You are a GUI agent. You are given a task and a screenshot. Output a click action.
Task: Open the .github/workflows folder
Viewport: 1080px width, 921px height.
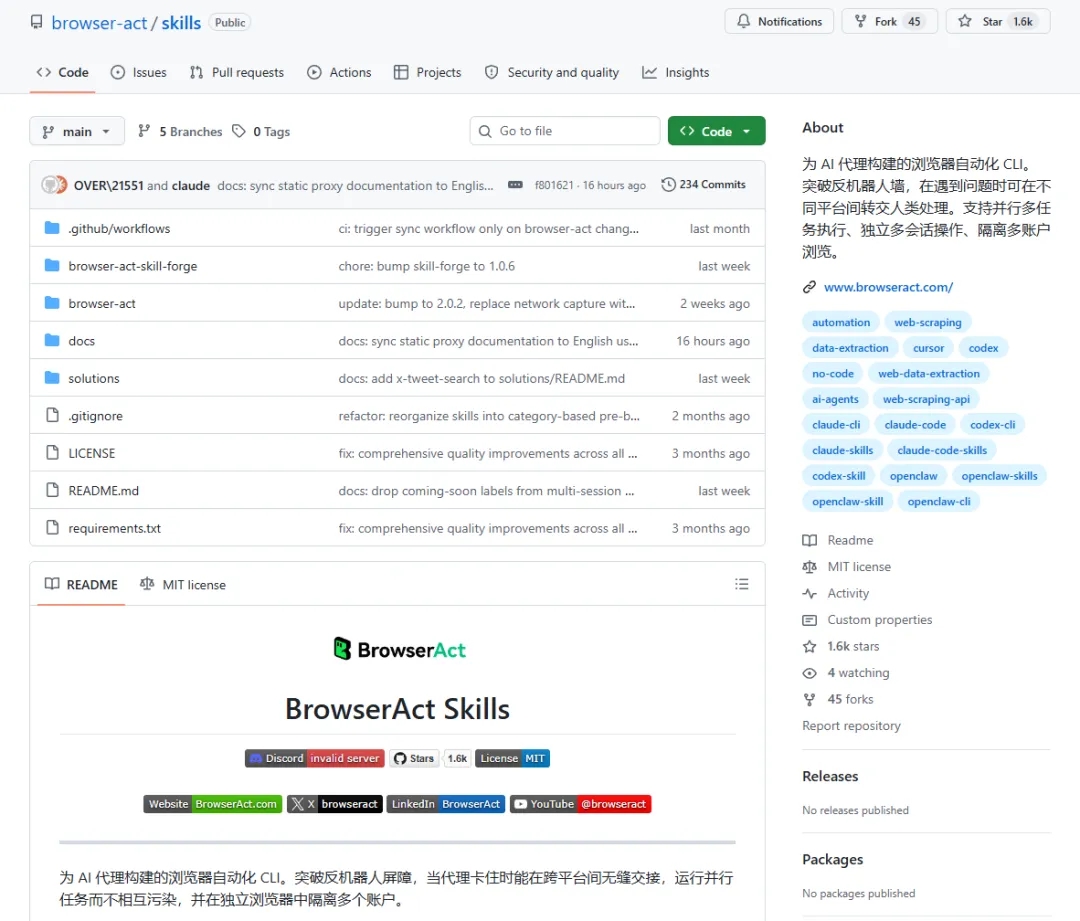coord(119,229)
